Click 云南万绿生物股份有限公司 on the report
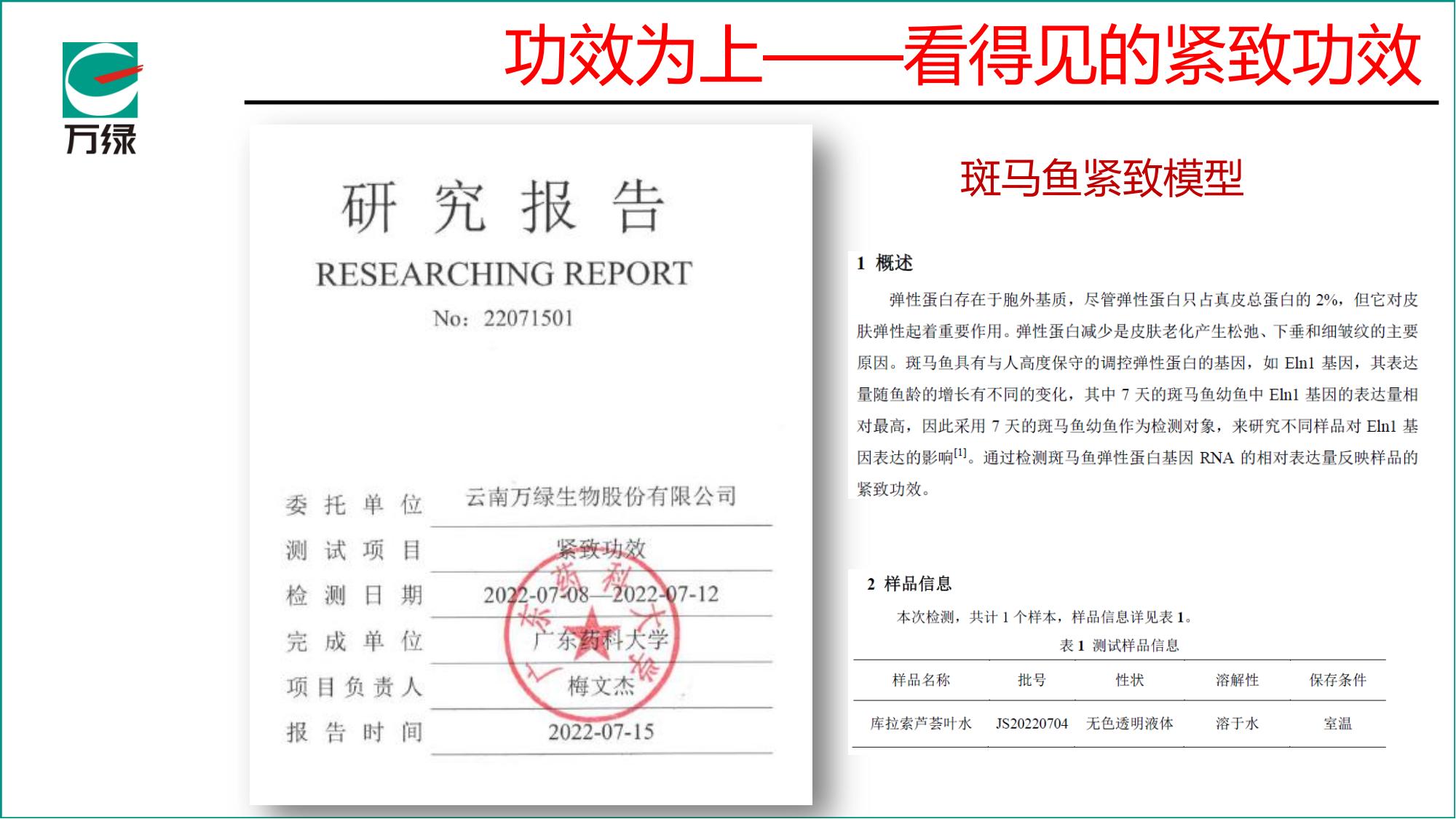Image resolution: width=1456 pixels, height=819 pixels. coord(601,496)
